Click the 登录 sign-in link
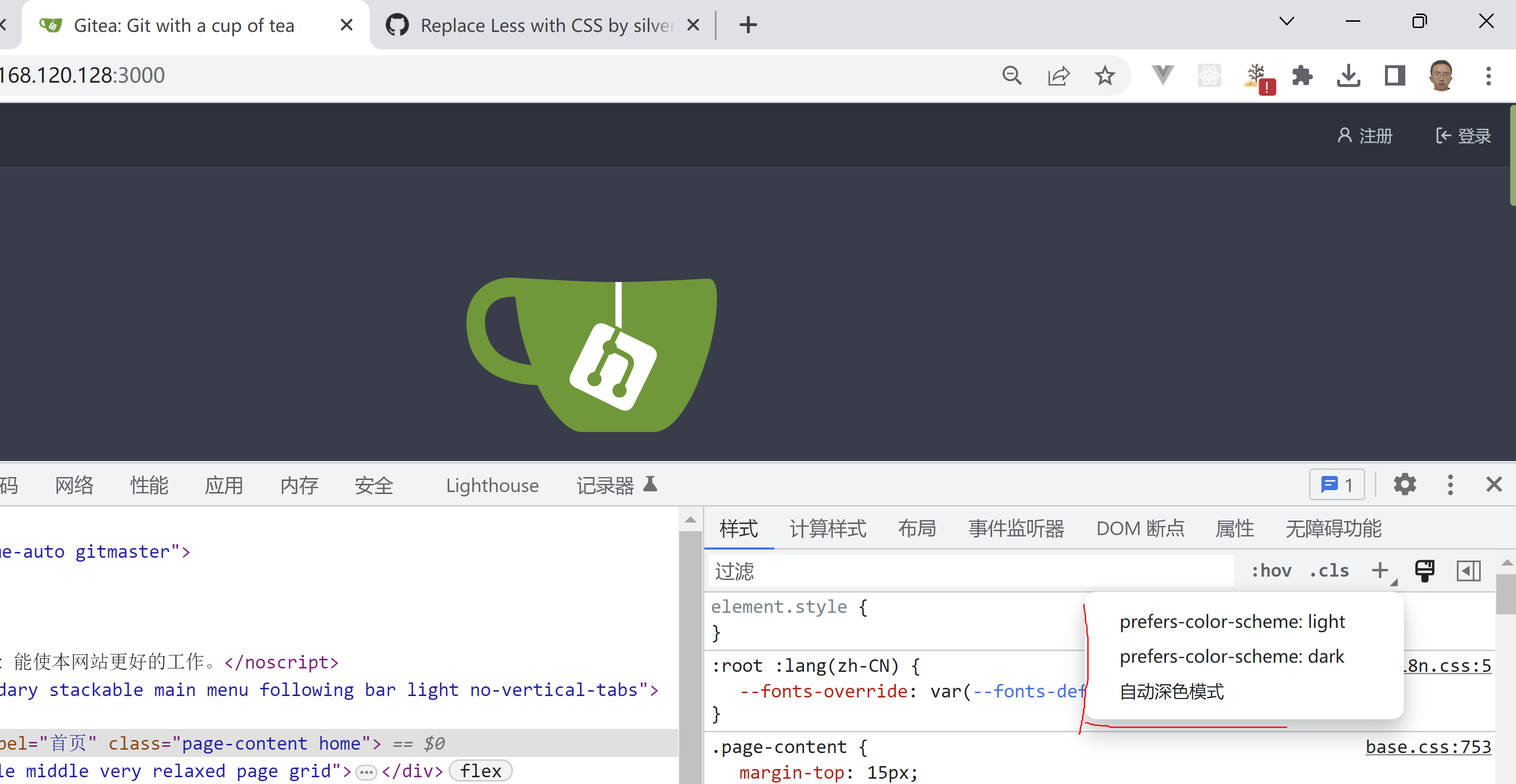1516x784 pixels. [x=1463, y=136]
